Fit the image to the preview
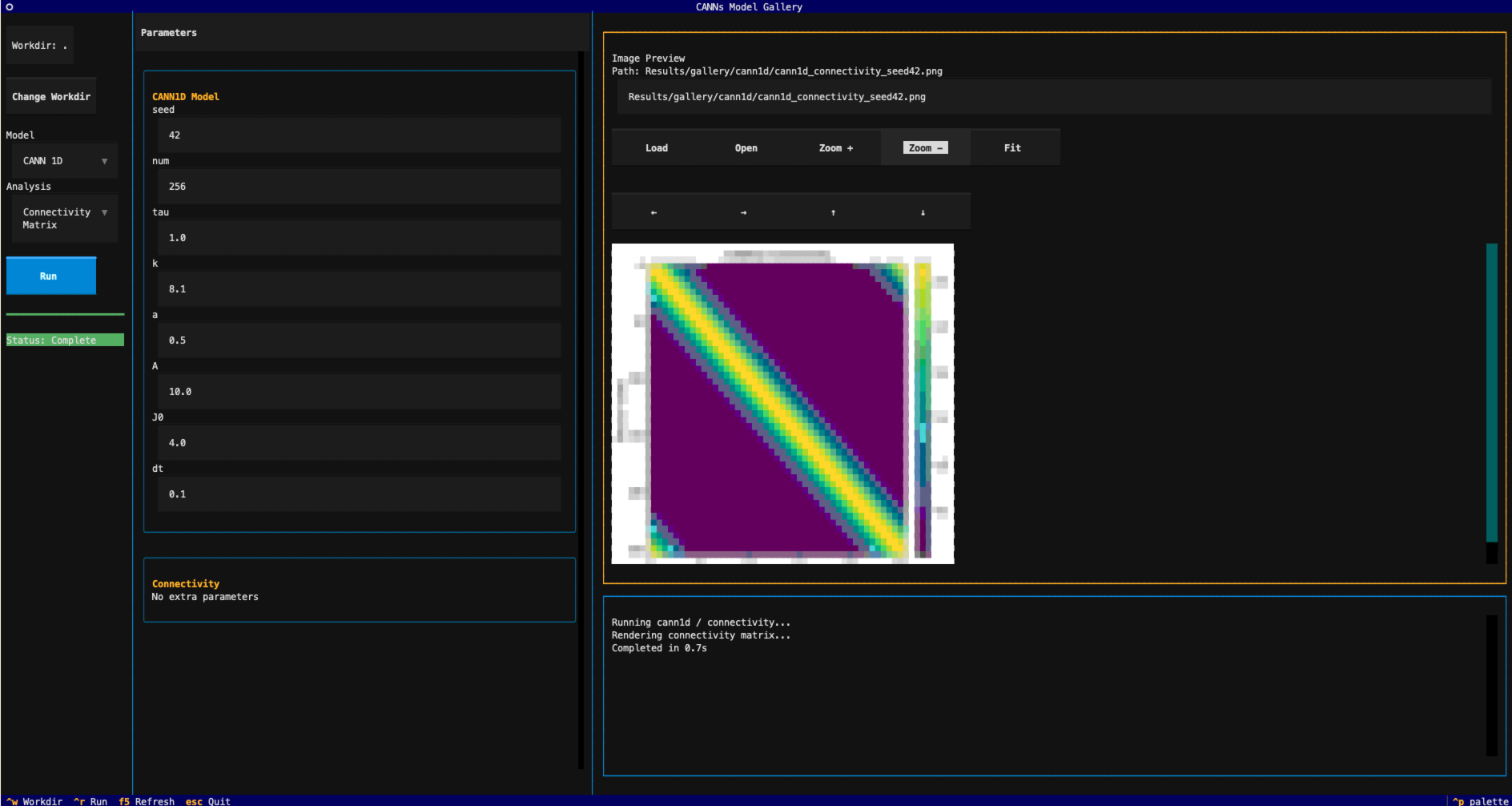This screenshot has height=806, width=1512. point(1012,148)
